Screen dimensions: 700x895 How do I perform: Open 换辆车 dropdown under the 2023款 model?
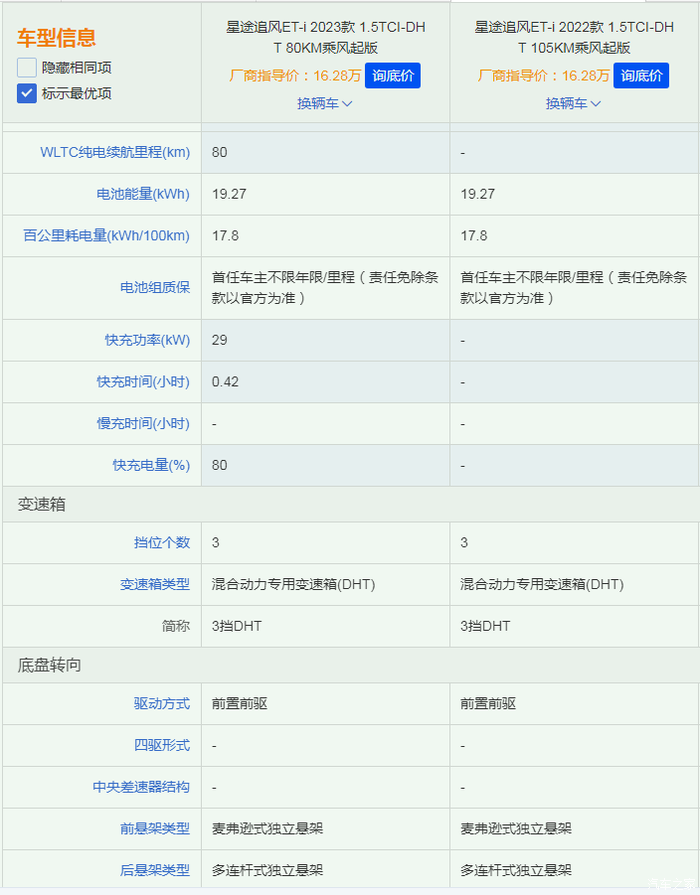325,103
